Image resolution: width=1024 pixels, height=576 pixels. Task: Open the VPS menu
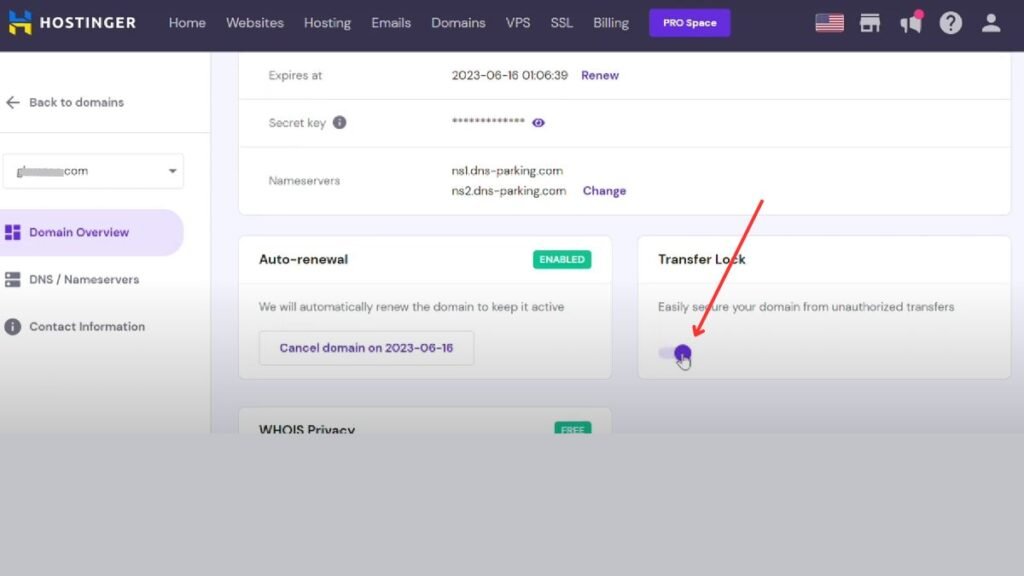point(518,23)
